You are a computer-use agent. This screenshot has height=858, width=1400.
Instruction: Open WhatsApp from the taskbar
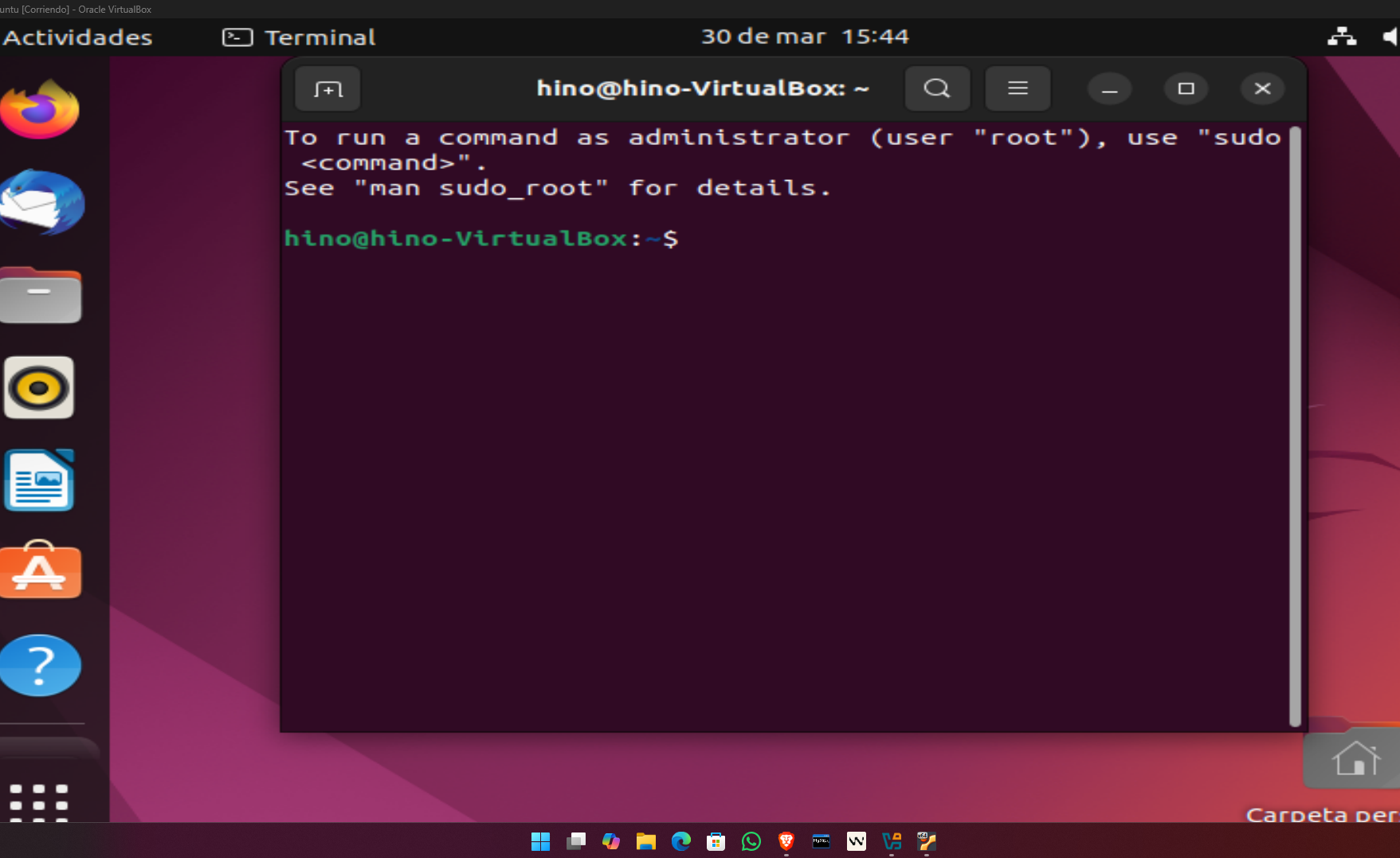click(x=751, y=841)
